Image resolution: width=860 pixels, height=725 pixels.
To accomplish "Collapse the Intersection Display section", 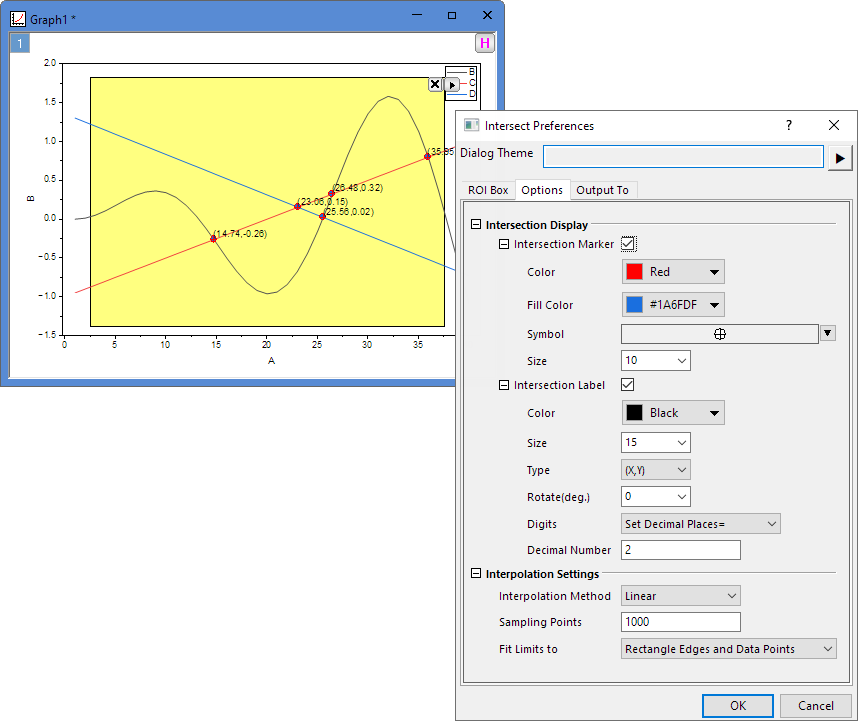I will click(476, 224).
